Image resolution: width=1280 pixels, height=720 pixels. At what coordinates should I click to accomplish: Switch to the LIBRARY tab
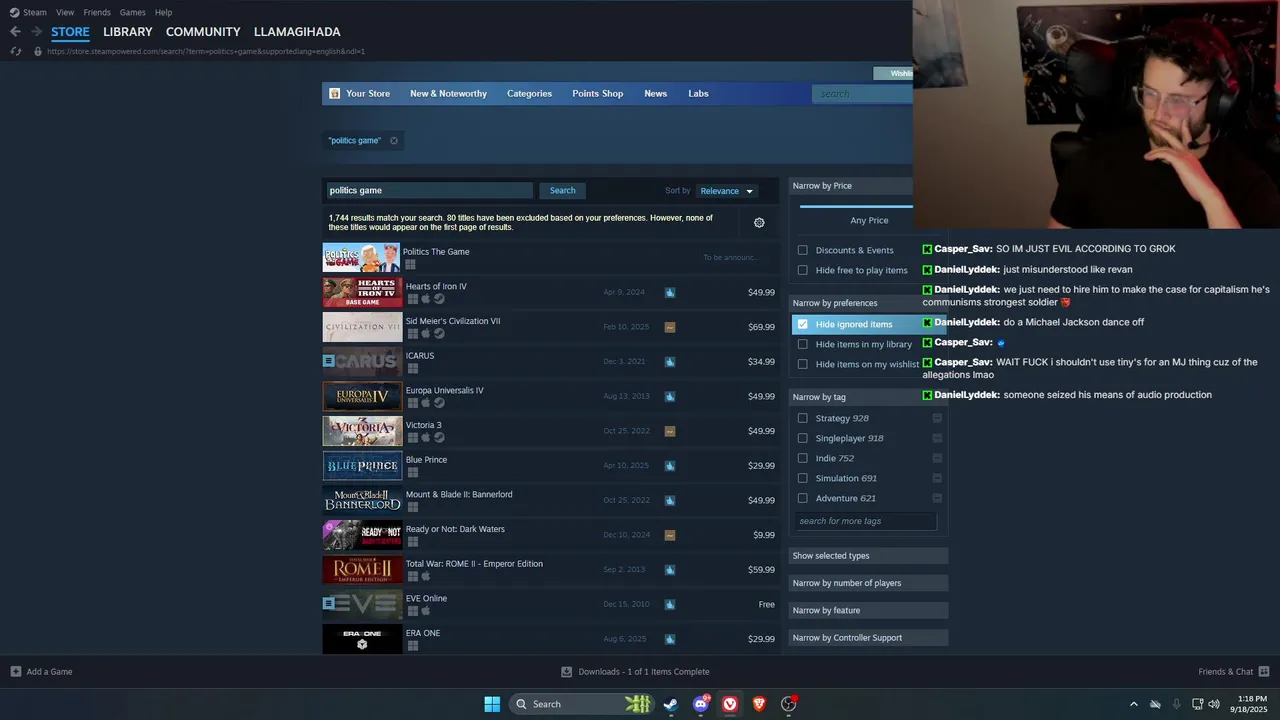128,32
